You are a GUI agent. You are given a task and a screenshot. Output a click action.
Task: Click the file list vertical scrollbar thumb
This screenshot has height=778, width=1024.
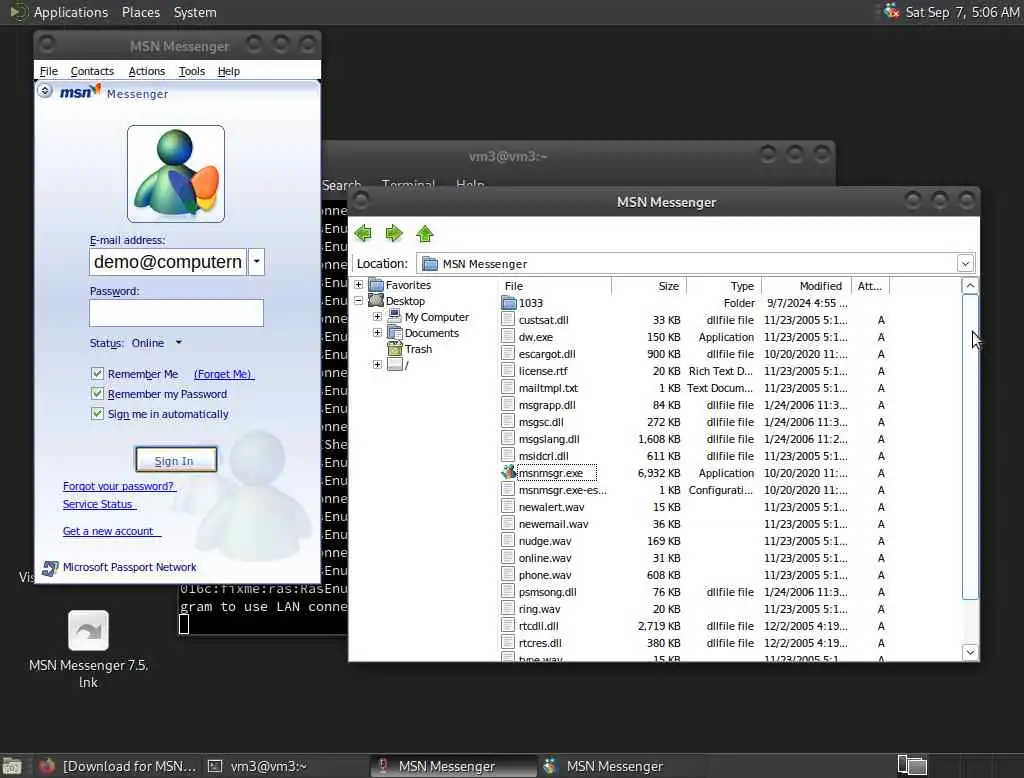[x=970, y=446]
